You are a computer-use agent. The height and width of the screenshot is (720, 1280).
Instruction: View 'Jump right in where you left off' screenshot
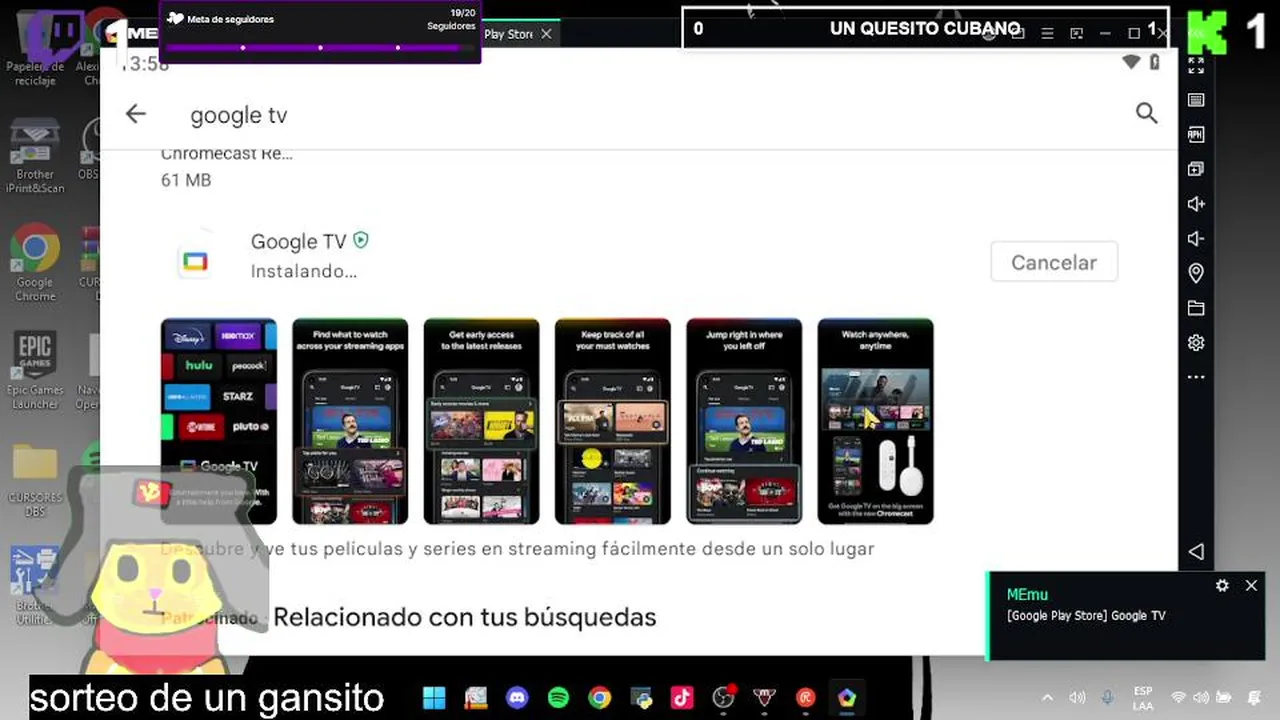[744, 421]
